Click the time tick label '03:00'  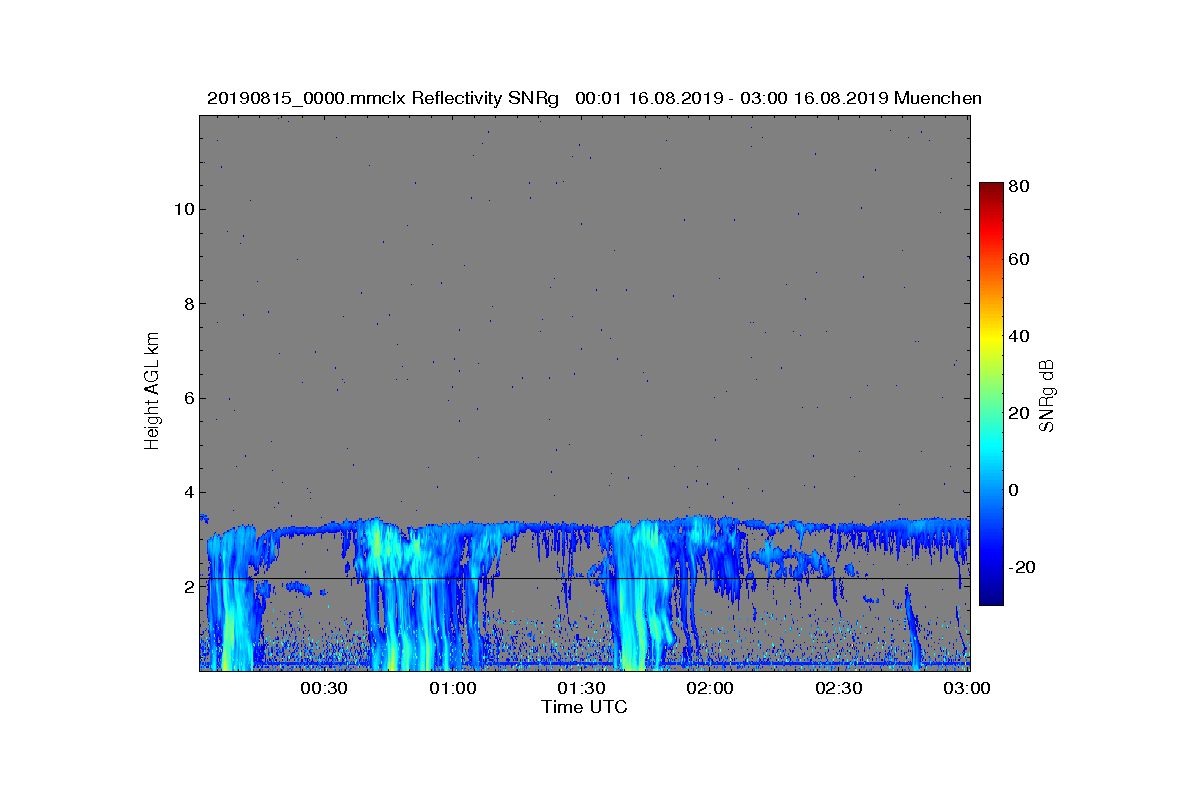967,688
